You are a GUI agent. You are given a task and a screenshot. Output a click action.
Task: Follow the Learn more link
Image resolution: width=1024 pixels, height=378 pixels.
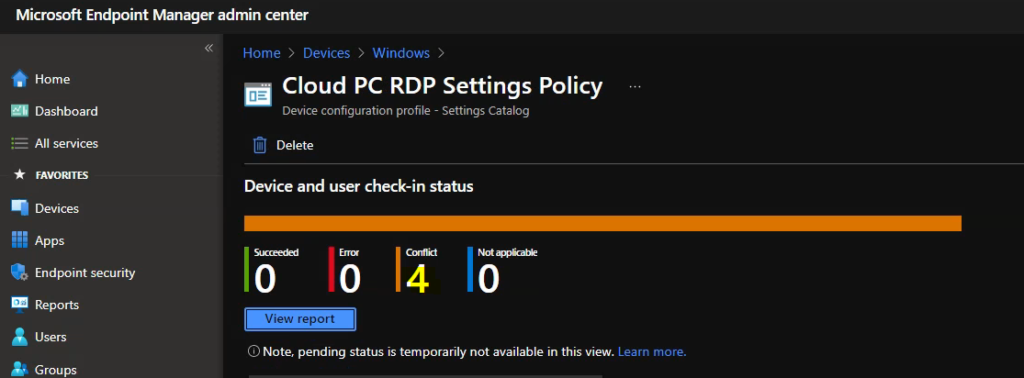click(x=652, y=352)
